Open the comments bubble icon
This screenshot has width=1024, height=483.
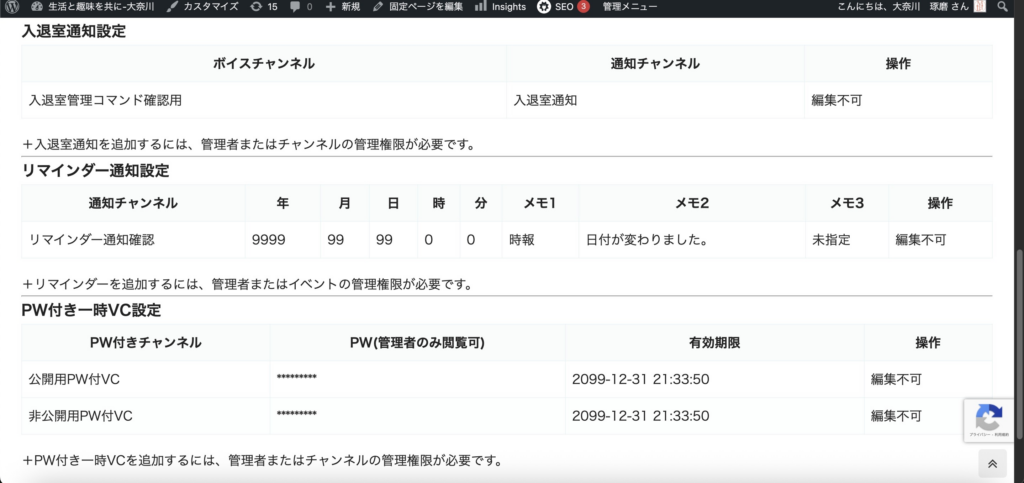click(300, 7)
